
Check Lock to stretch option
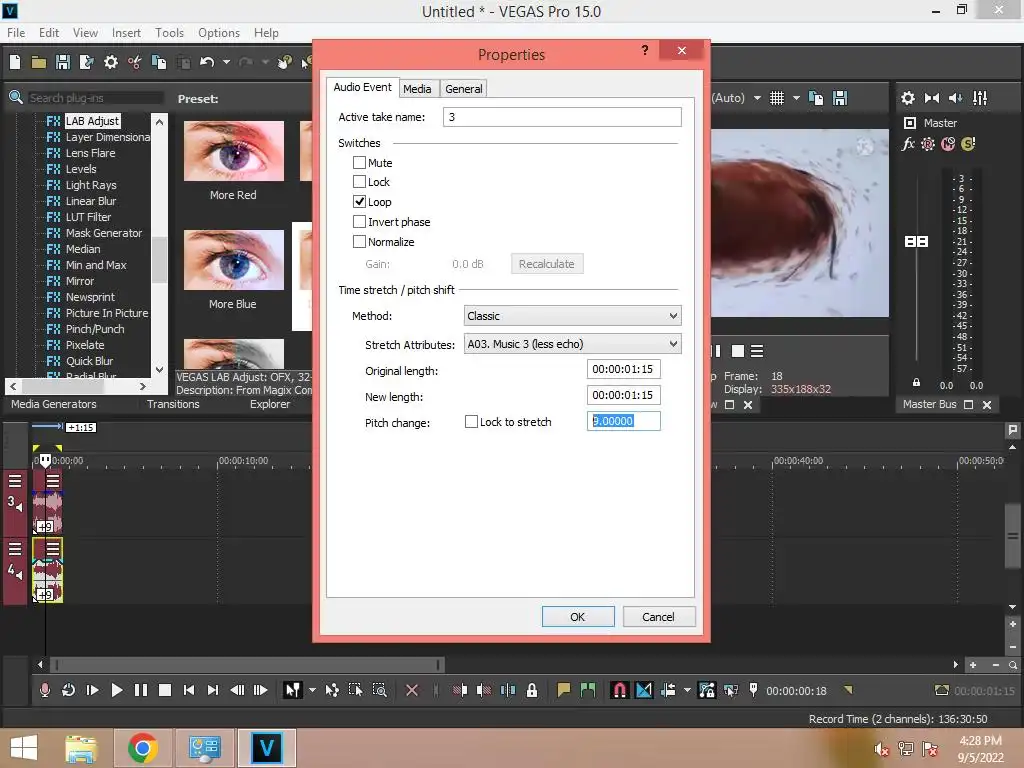(471, 422)
